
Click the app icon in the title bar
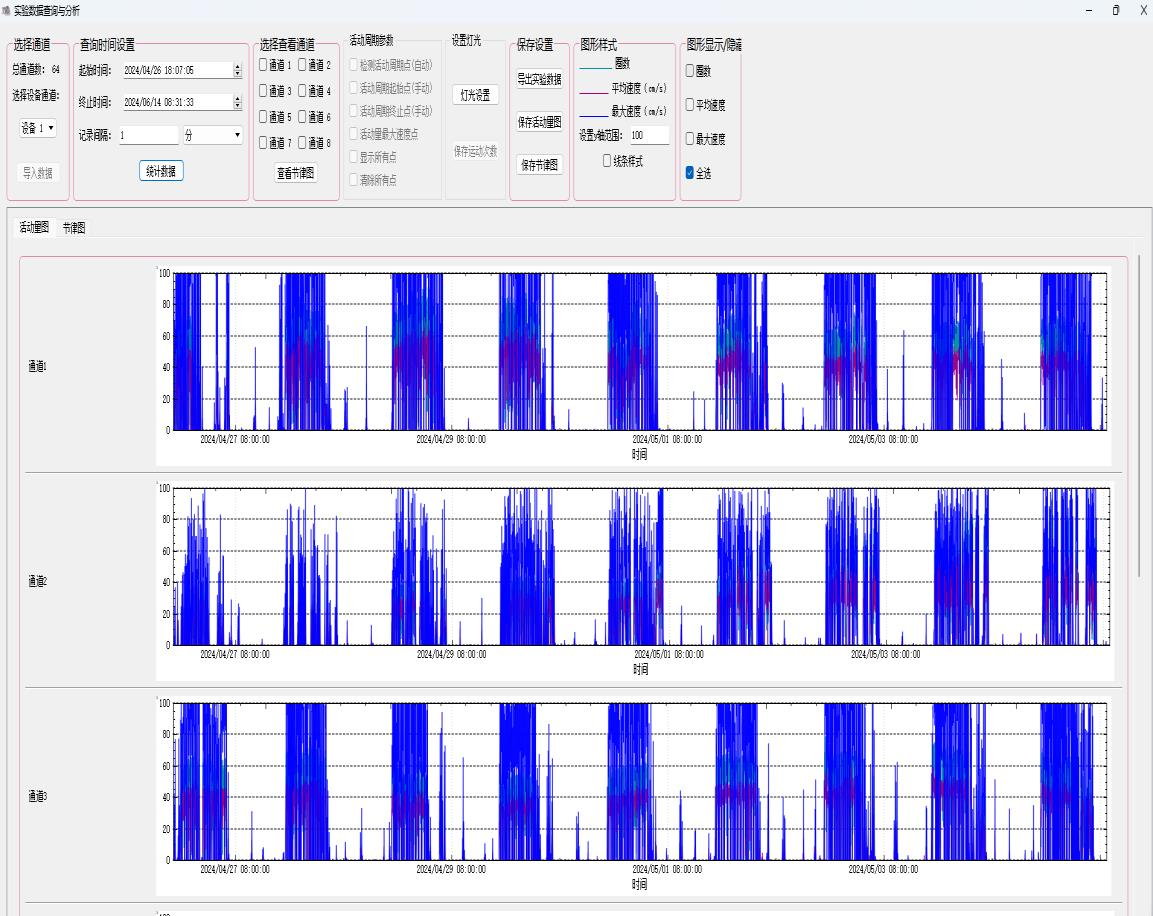(x=6, y=10)
